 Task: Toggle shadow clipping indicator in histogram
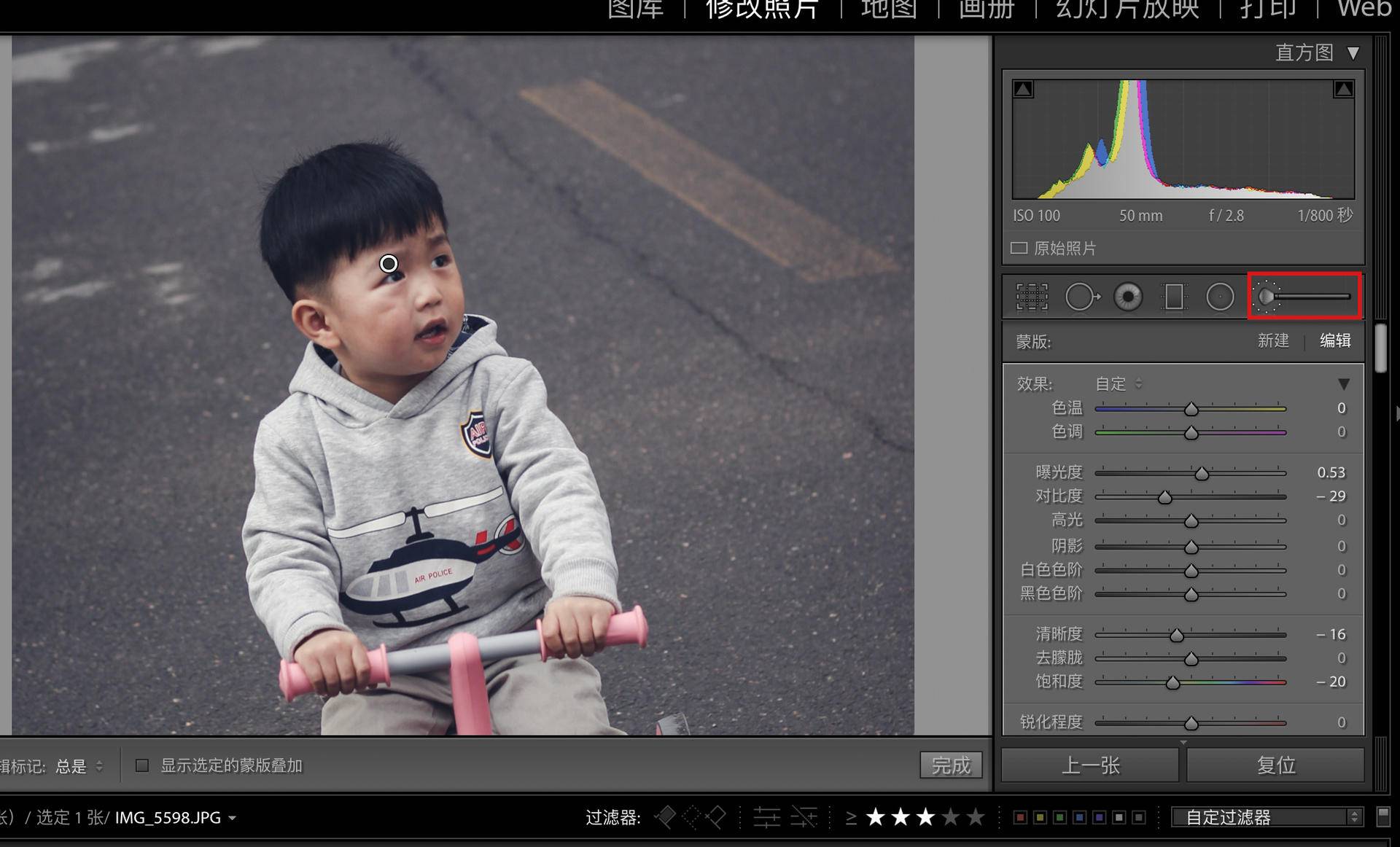(1023, 90)
